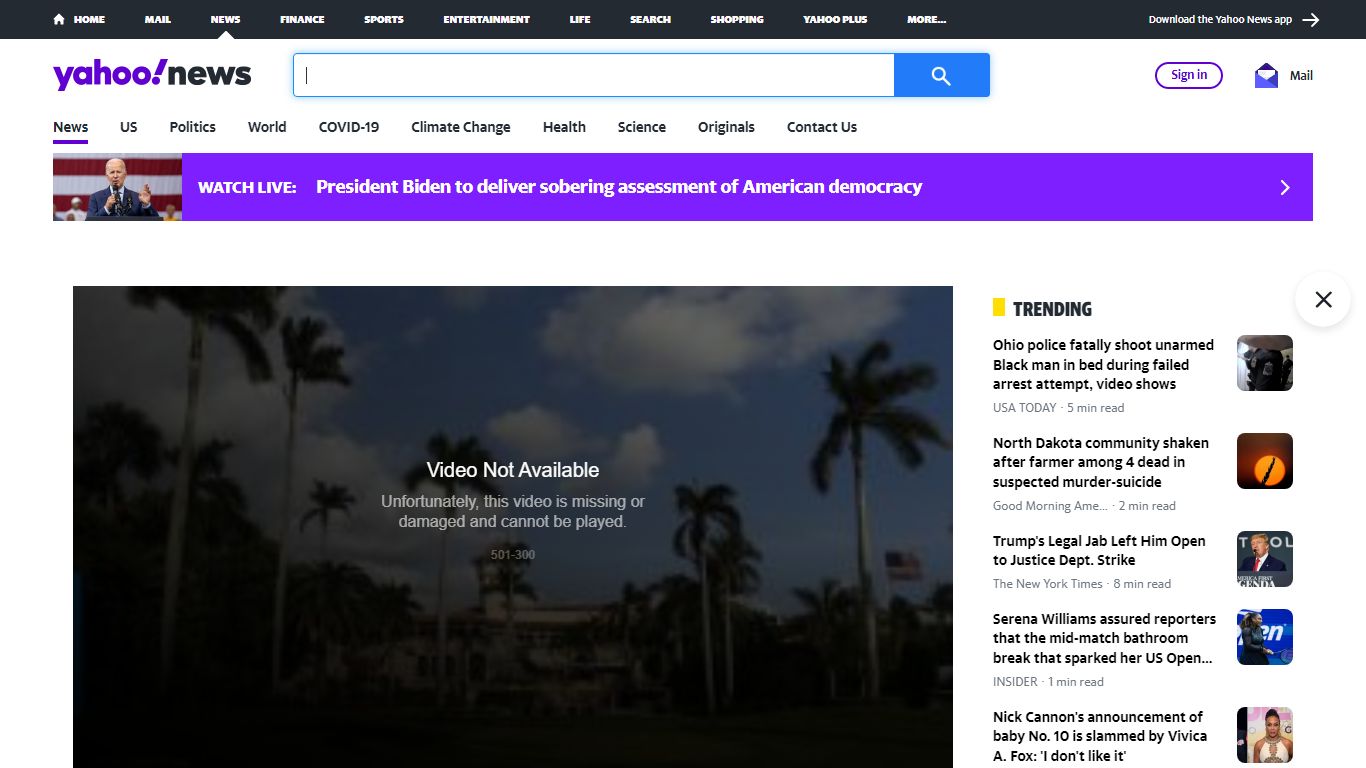
Task: Click the Biden thumbnail on the banner
Action: click(x=117, y=187)
